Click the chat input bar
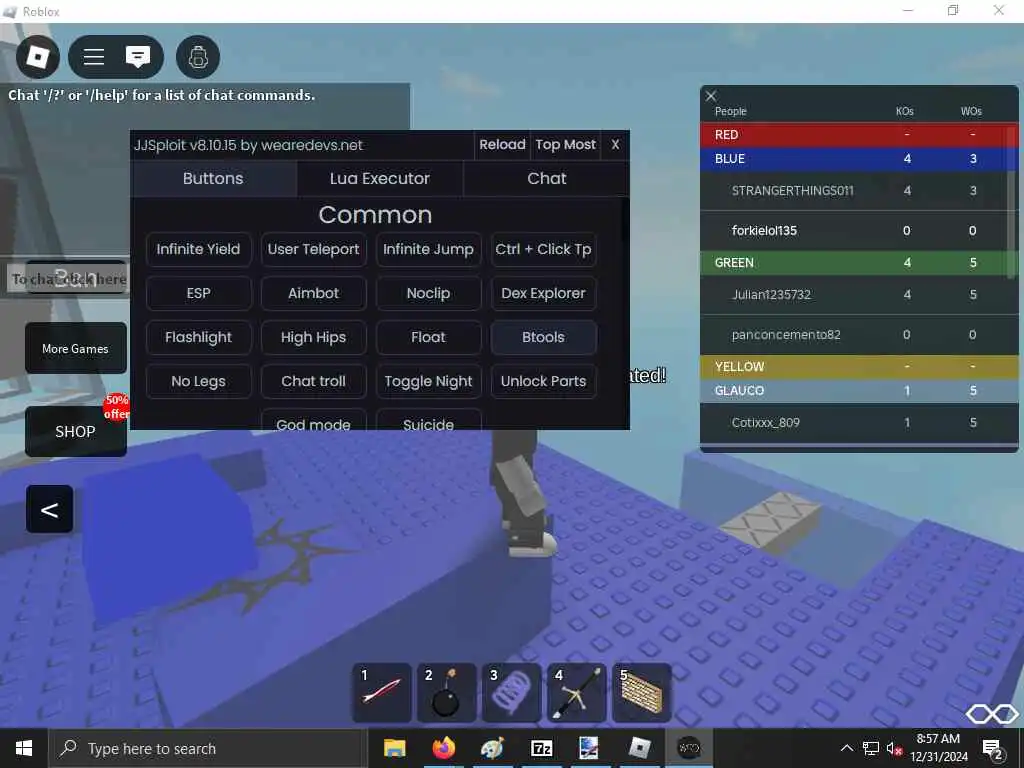The width and height of the screenshot is (1024, 768). coord(68,279)
